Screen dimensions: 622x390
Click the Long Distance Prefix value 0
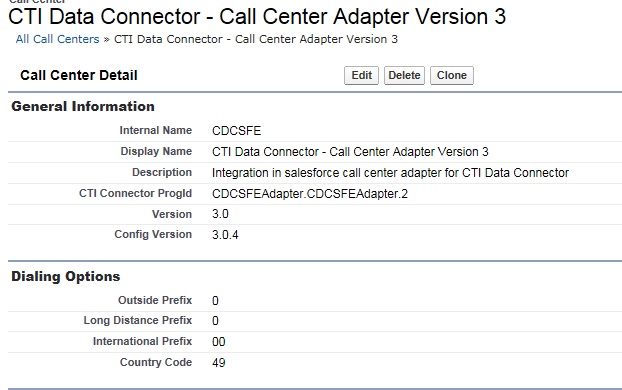coord(215,321)
